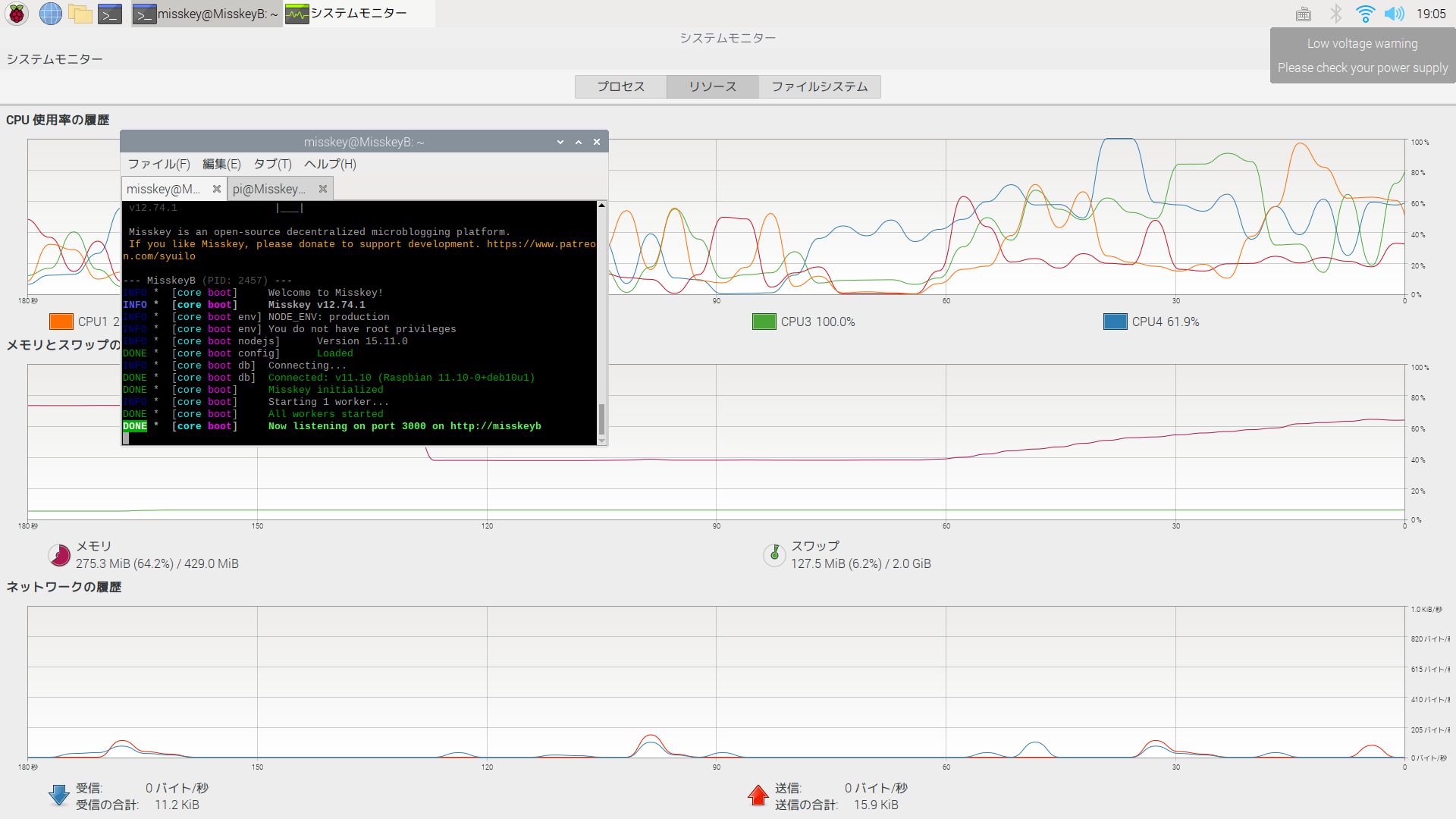The width and height of the screenshot is (1456, 819).
Task: Click the keyboard tray icon
Action: tap(1303, 14)
